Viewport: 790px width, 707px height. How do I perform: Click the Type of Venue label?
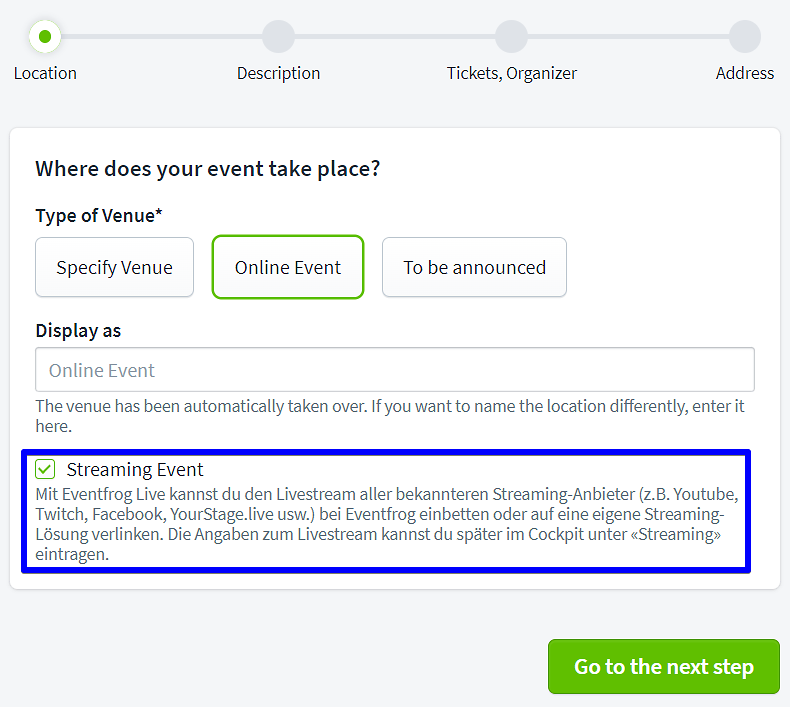point(99,216)
